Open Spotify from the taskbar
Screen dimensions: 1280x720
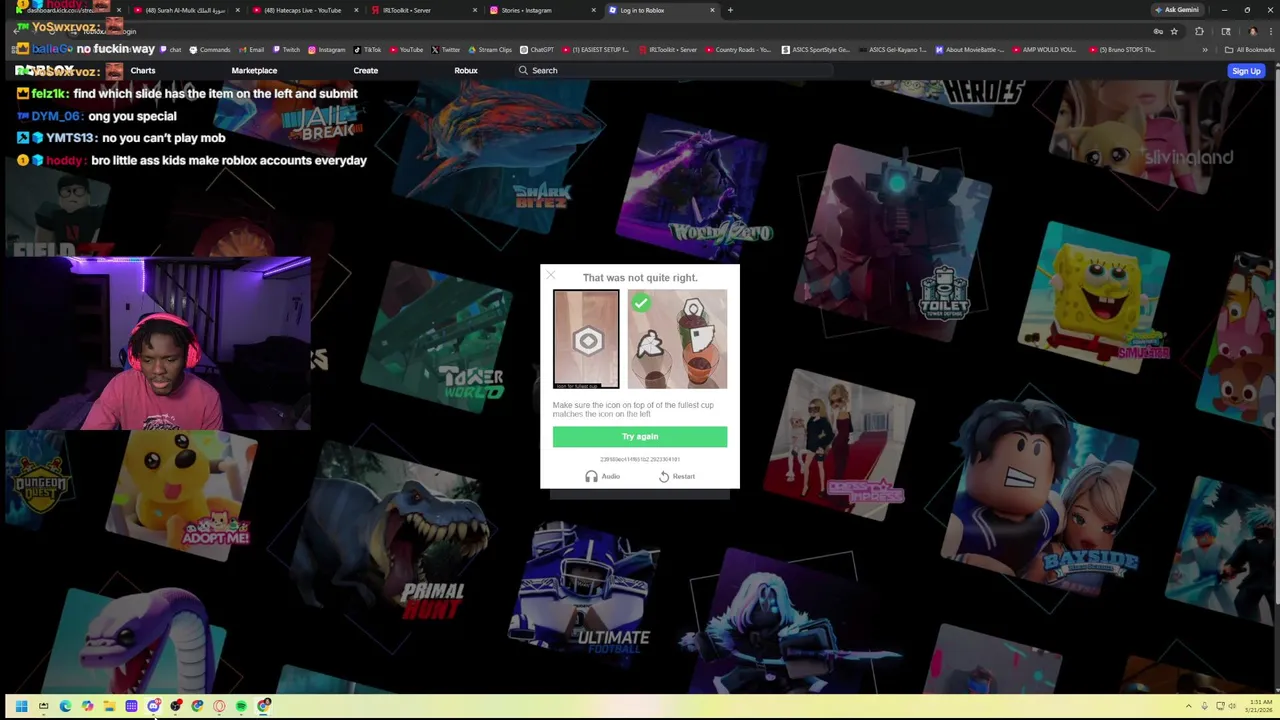tap(241, 706)
